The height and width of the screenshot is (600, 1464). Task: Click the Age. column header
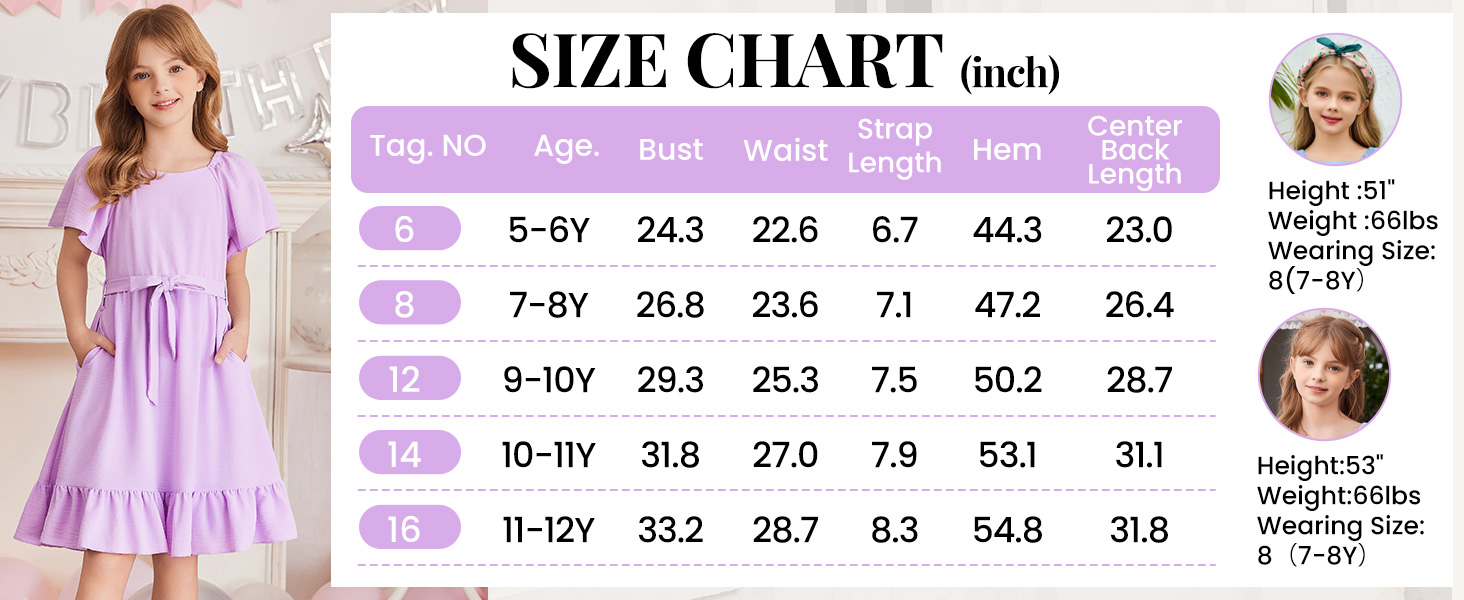(x=567, y=147)
